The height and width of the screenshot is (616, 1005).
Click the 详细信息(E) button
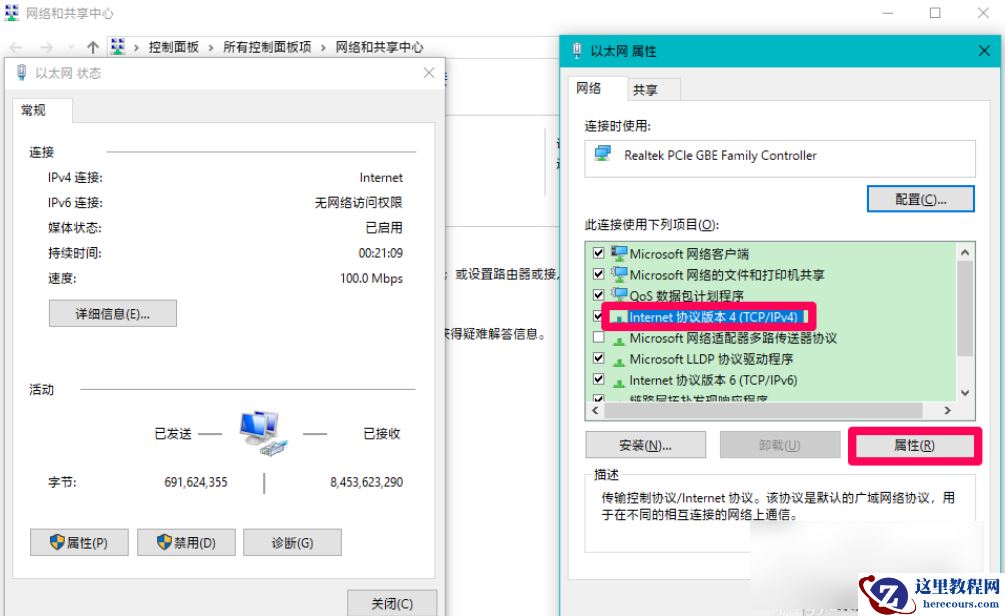point(112,313)
